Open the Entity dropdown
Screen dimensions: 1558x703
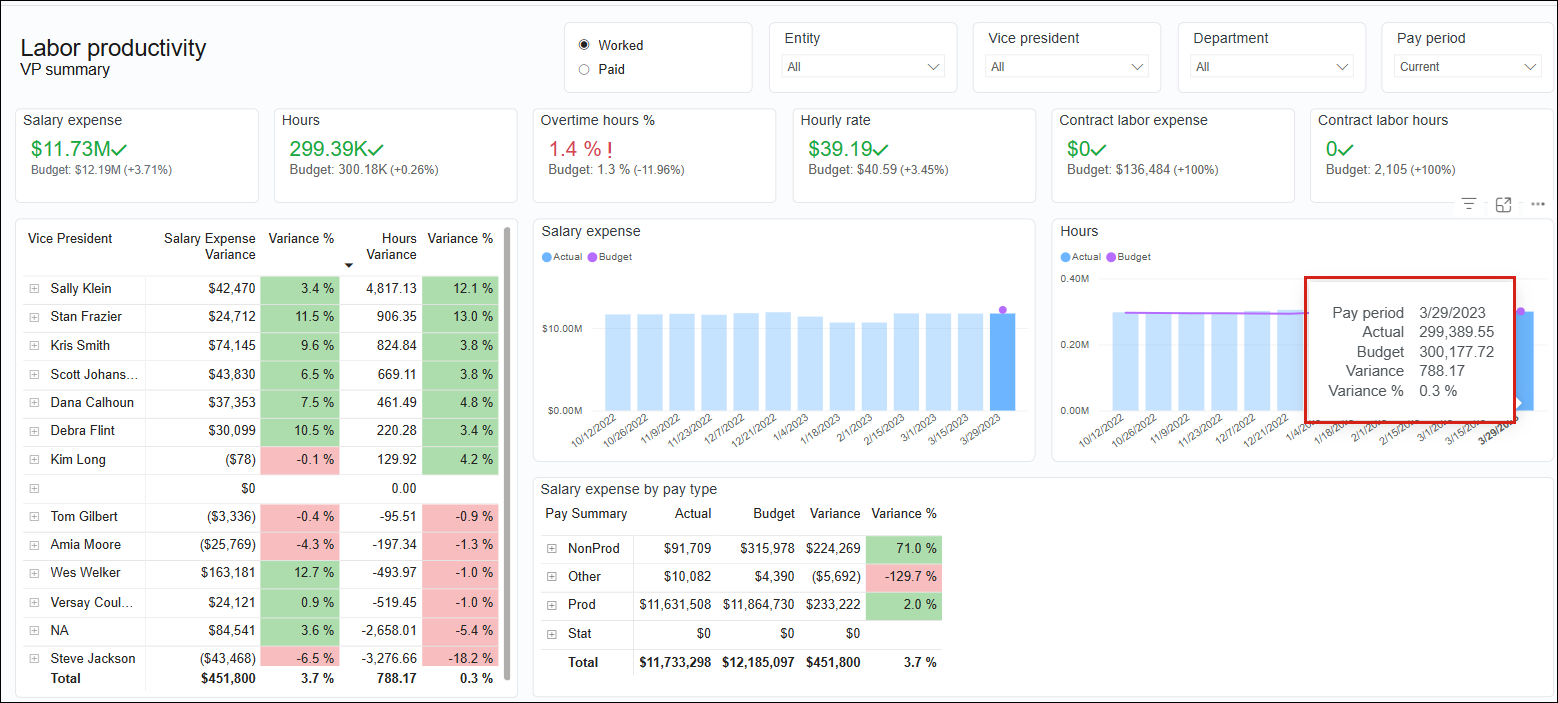point(864,67)
